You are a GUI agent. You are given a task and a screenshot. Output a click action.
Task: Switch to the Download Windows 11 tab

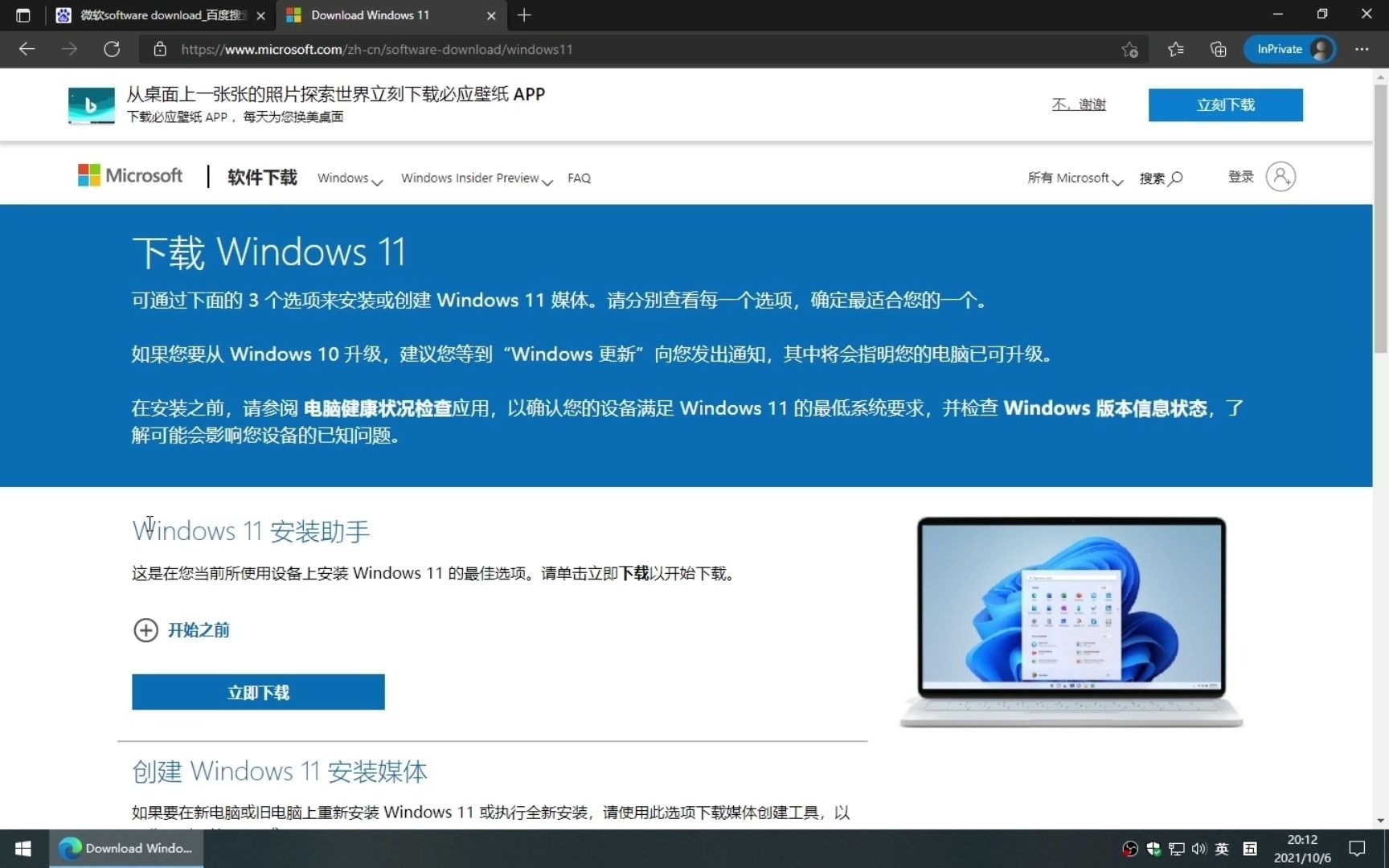pos(391,15)
